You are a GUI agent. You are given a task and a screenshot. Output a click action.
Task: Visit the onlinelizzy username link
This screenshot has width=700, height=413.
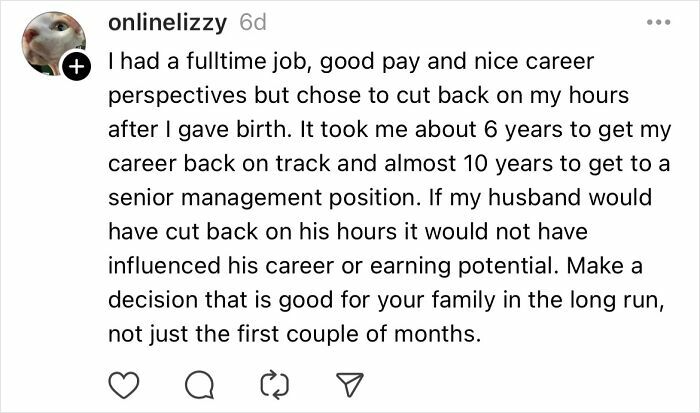coord(167,21)
